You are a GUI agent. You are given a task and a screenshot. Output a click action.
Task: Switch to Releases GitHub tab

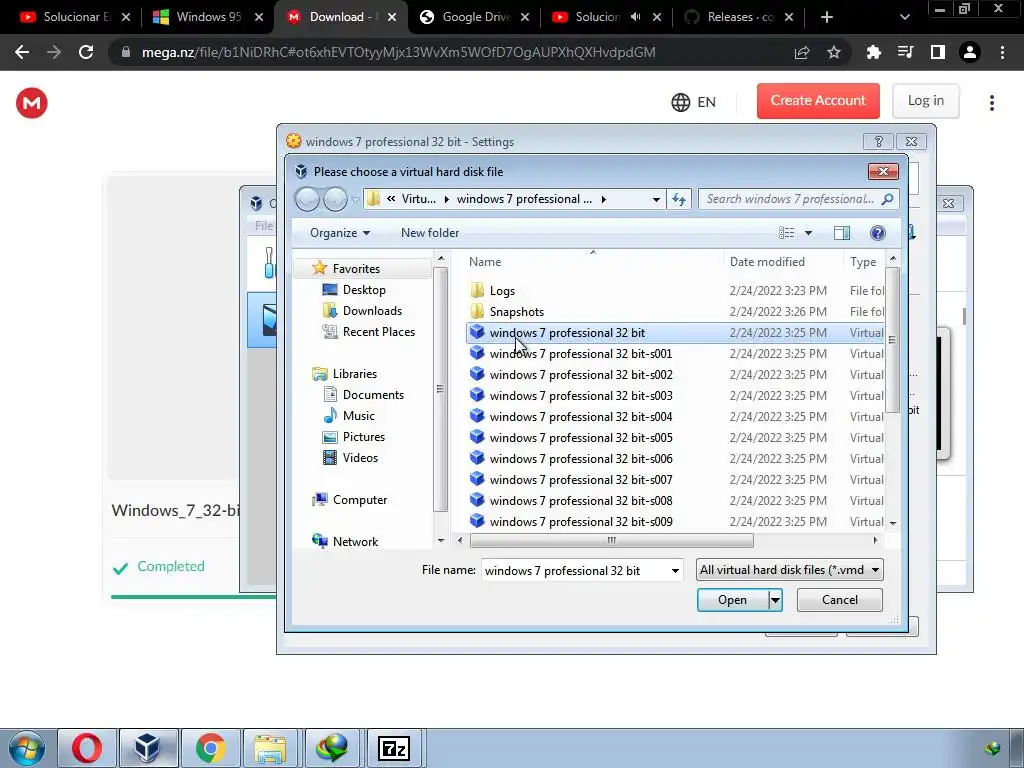[738, 17]
